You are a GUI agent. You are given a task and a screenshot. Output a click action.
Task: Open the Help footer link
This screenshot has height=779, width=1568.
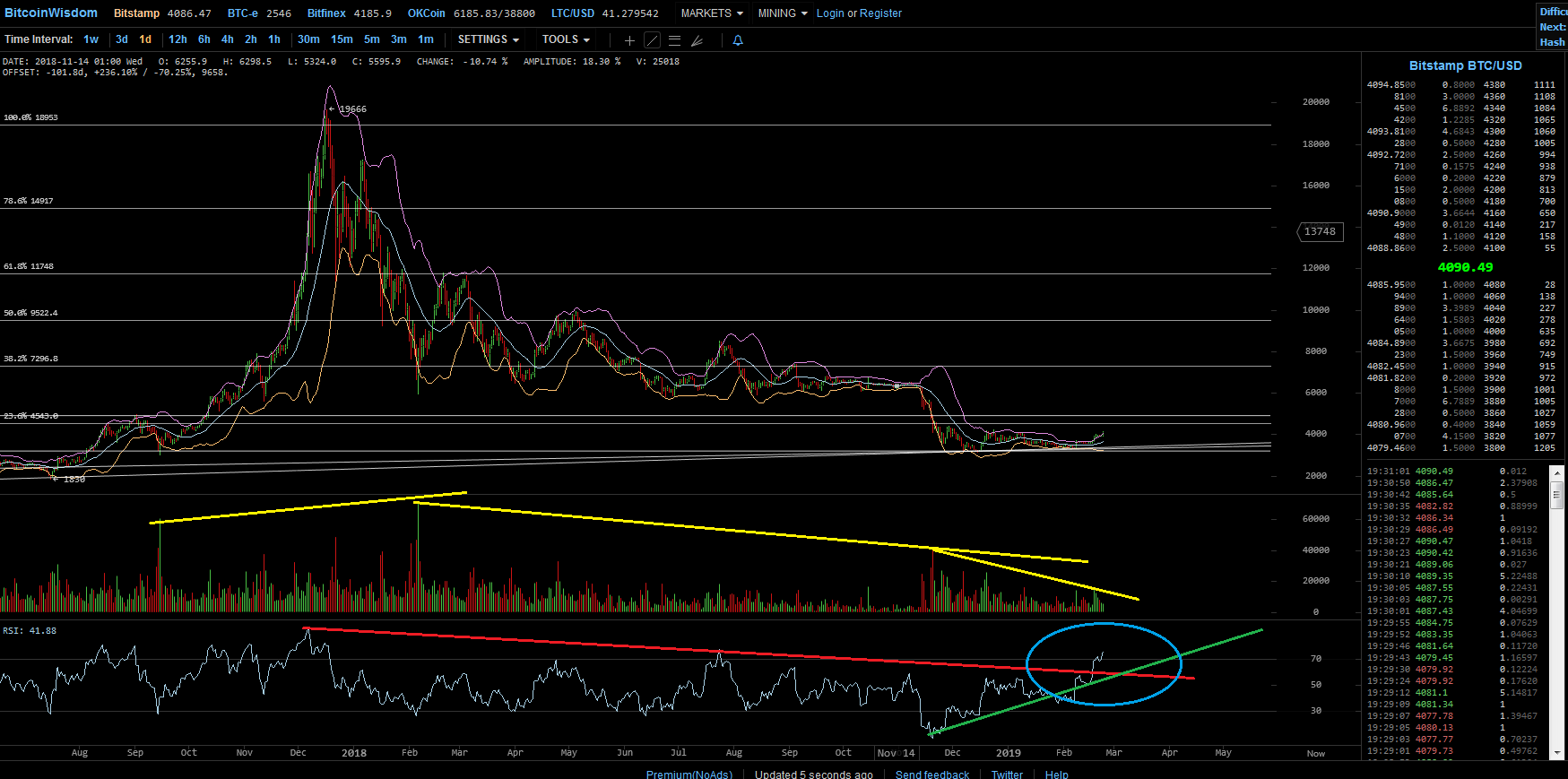[1056, 775]
